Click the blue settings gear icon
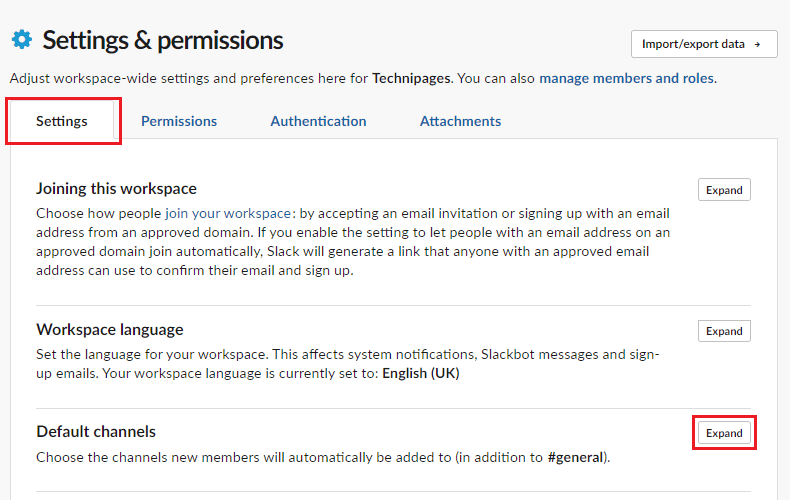This screenshot has height=500, width=790. point(22,39)
